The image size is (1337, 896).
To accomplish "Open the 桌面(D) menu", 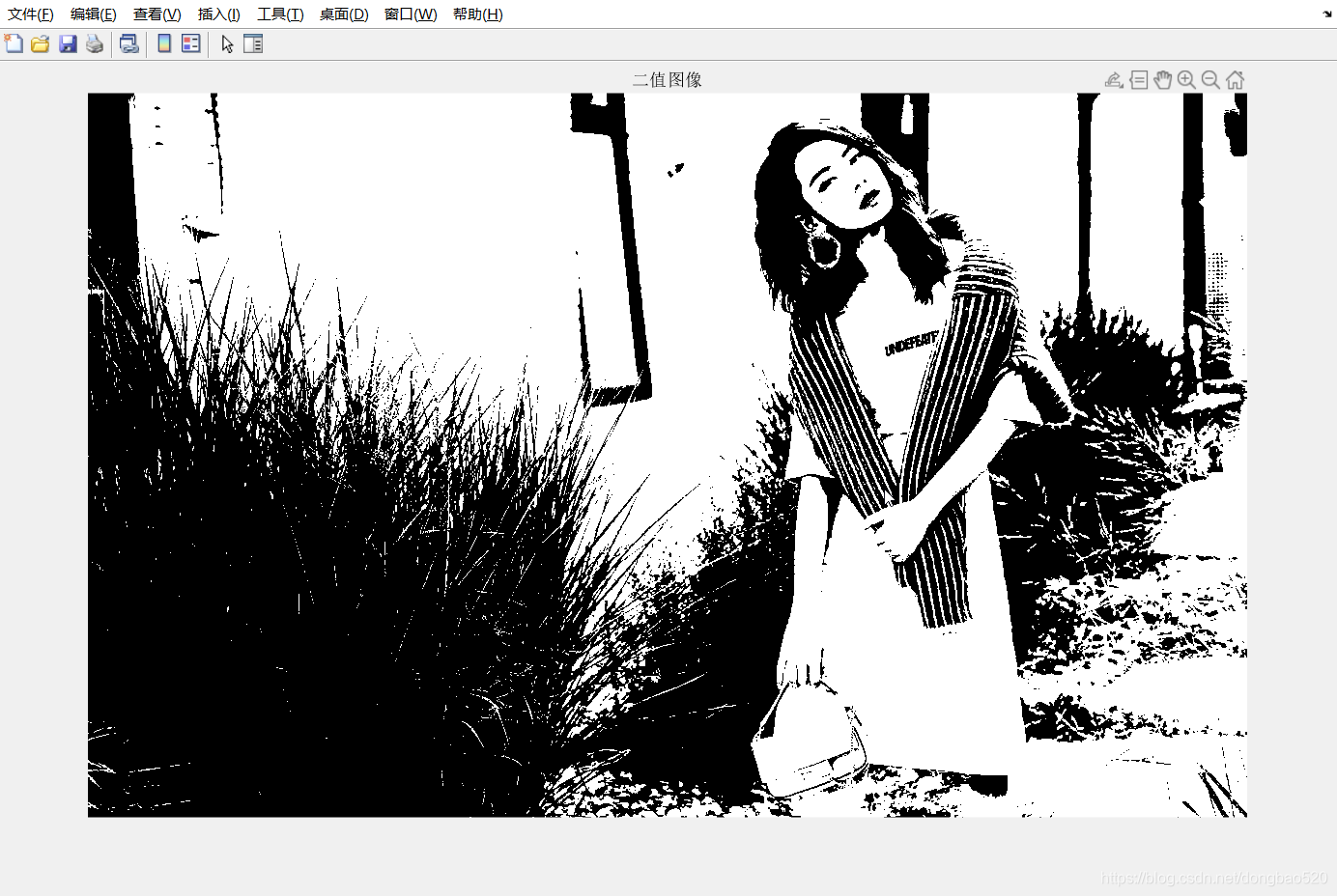I will pos(344,14).
